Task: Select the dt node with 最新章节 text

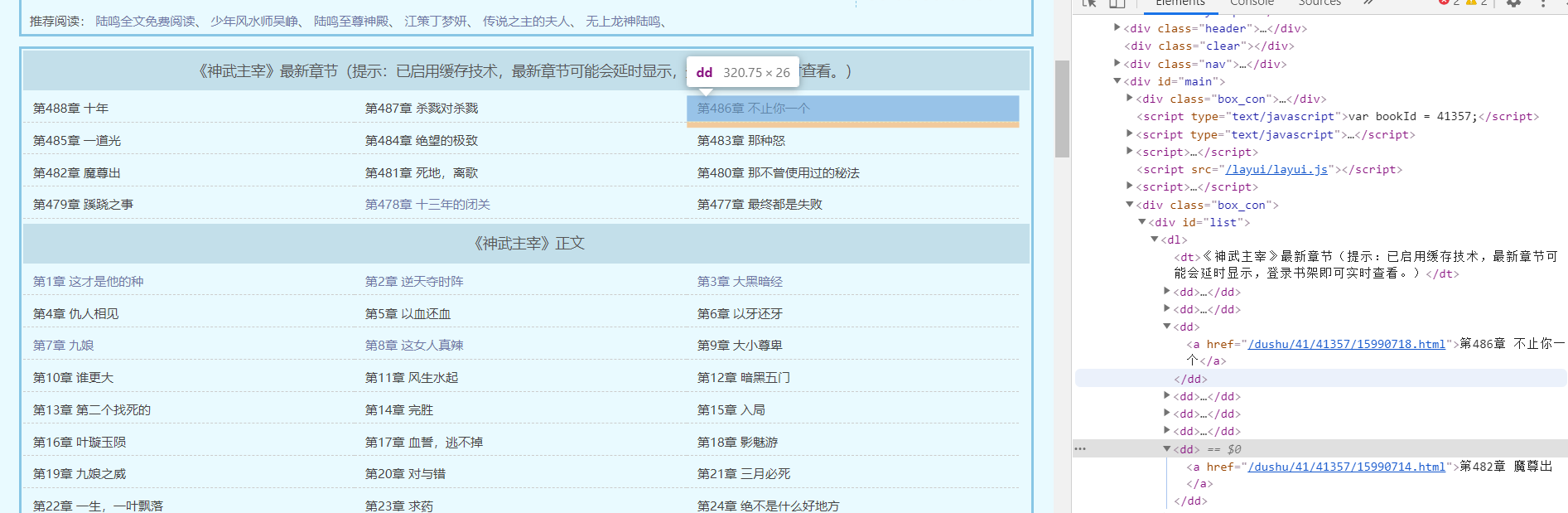Action: [x=1366, y=264]
